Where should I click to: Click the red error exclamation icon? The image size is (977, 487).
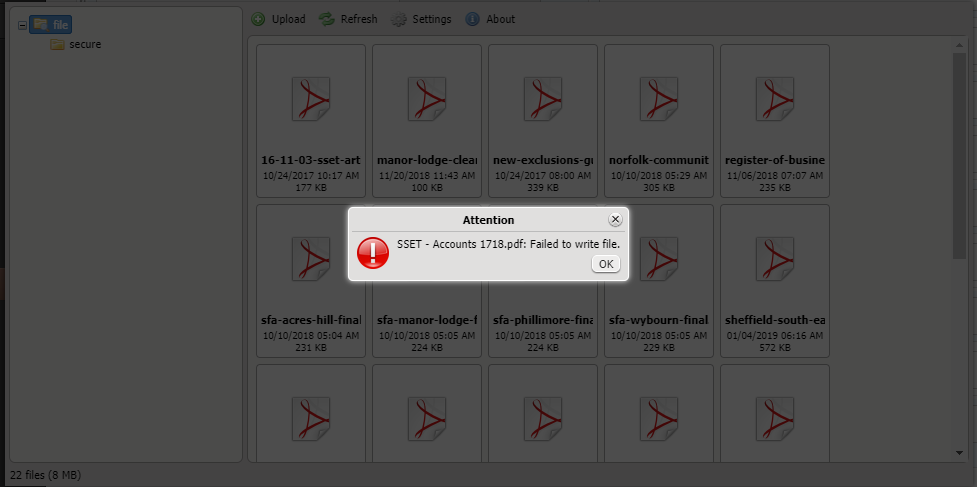(x=373, y=253)
